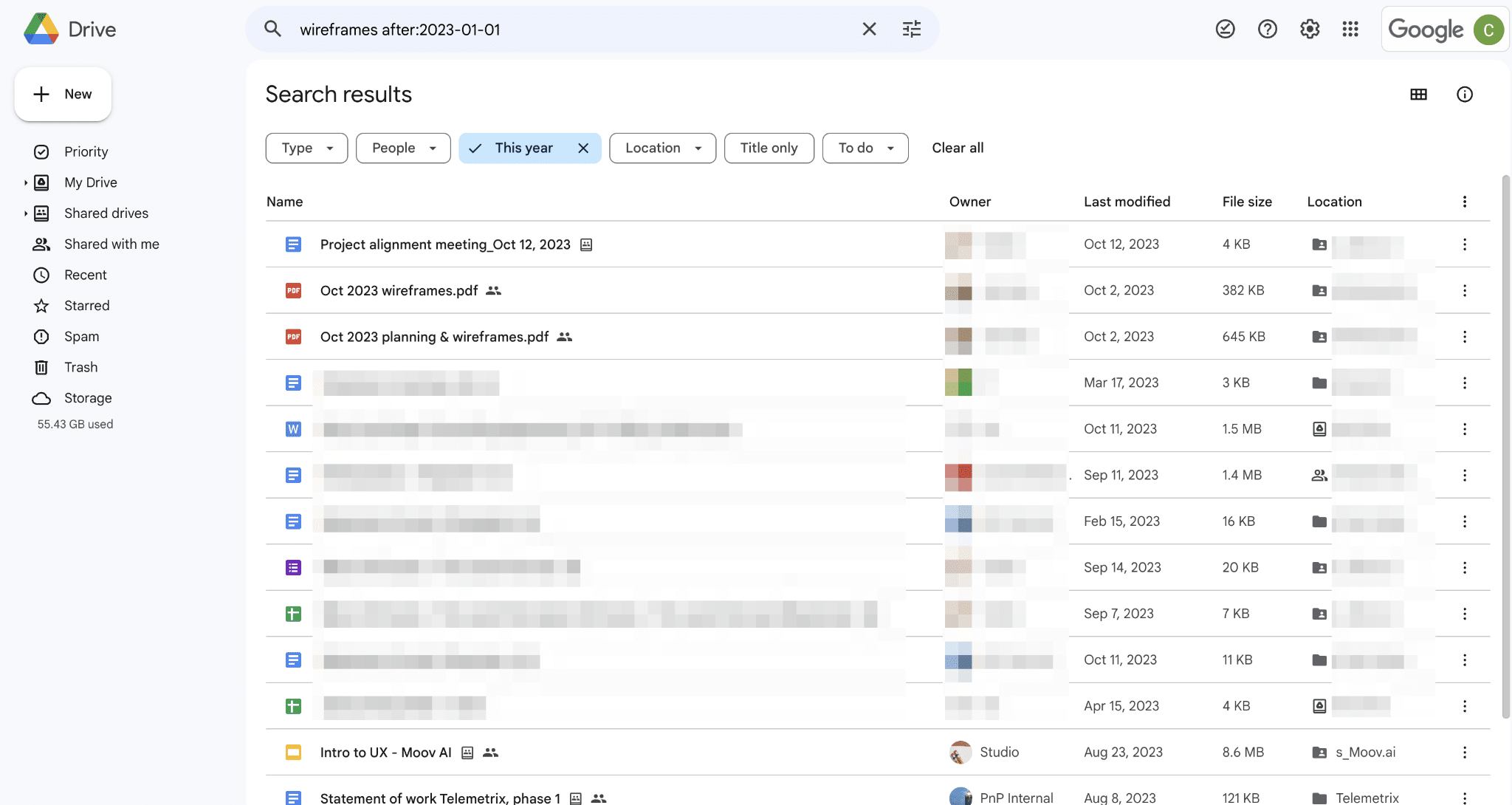Click 'Clear all' to reset filters
This screenshot has height=805, width=1512.
[957, 148]
